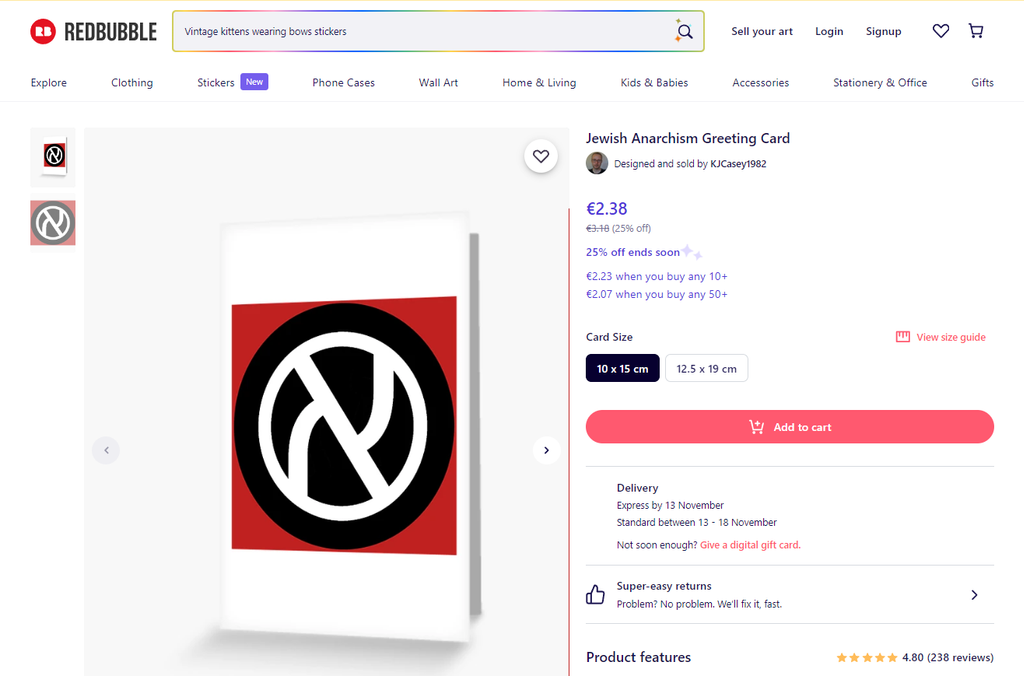This screenshot has width=1024, height=676.
Task: Favorite this greeting card with heart
Action: pos(541,156)
